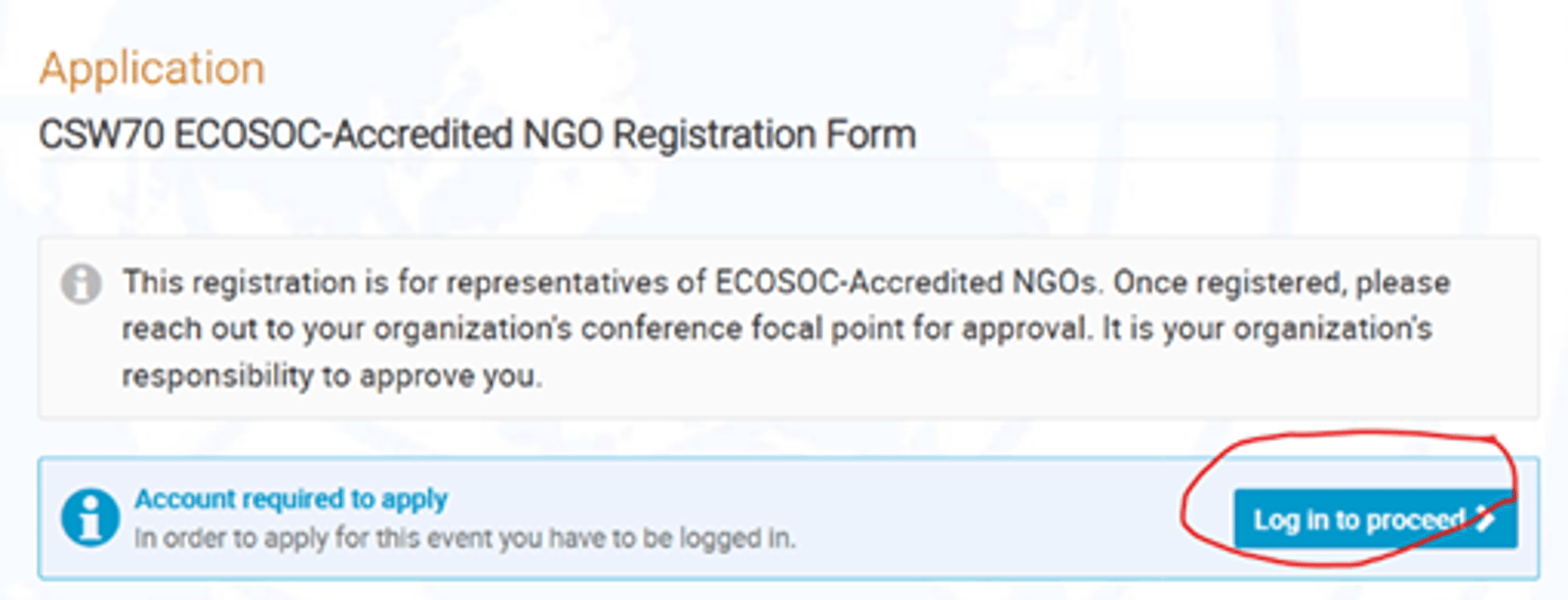Click the pencil icon on the login button
1568x600 pixels.
coord(1486,519)
